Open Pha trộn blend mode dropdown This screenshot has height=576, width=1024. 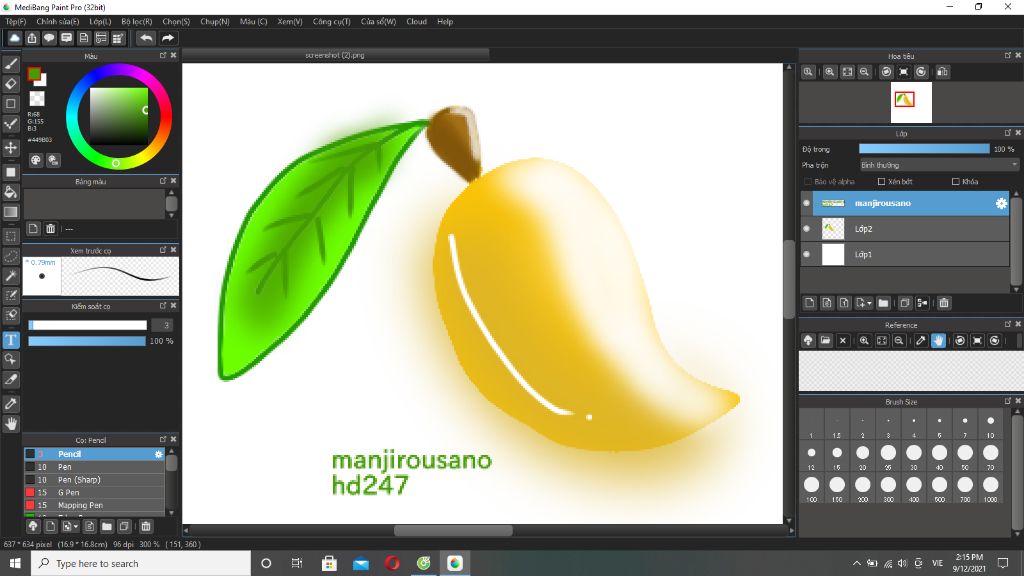coord(938,165)
